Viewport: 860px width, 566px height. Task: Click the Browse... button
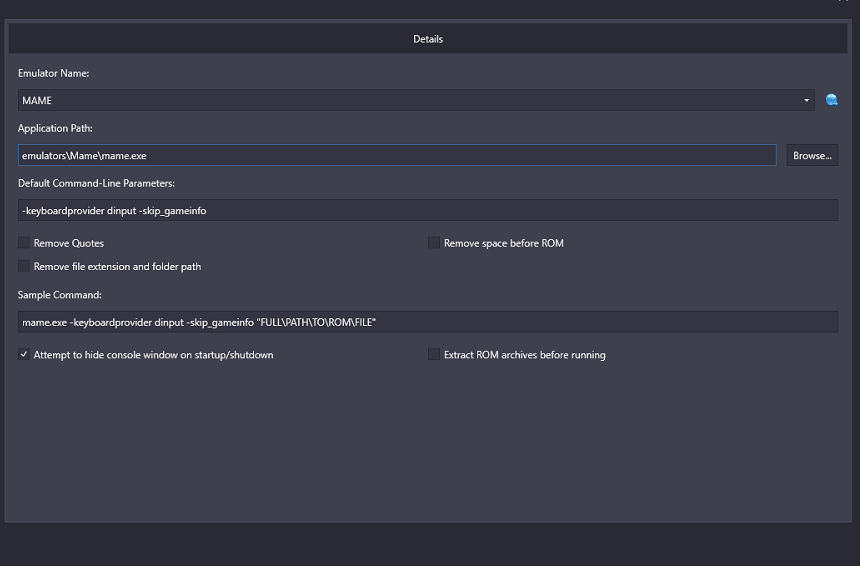pyautogui.click(x=812, y=155)
